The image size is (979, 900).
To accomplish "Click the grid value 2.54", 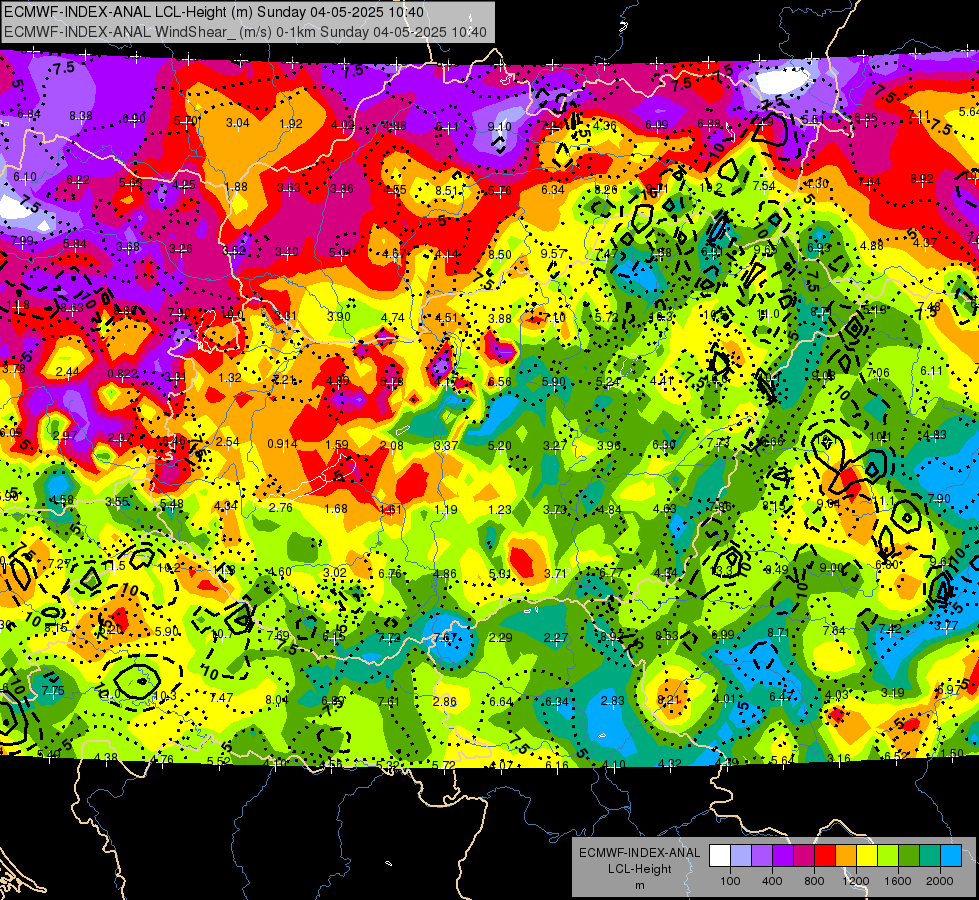I will coord(228,442).
